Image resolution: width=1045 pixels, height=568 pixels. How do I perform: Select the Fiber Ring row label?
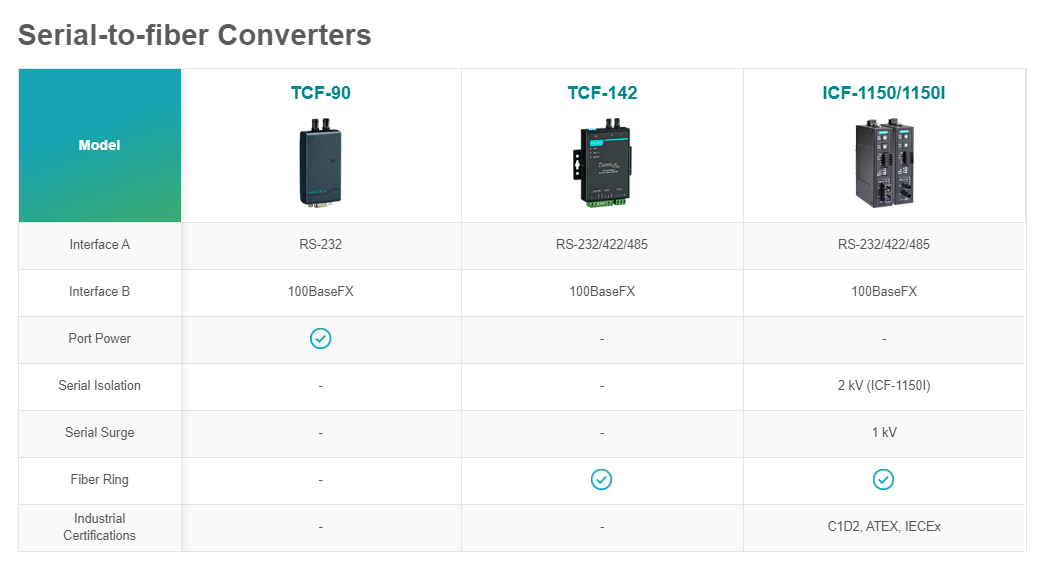(100, 479)
